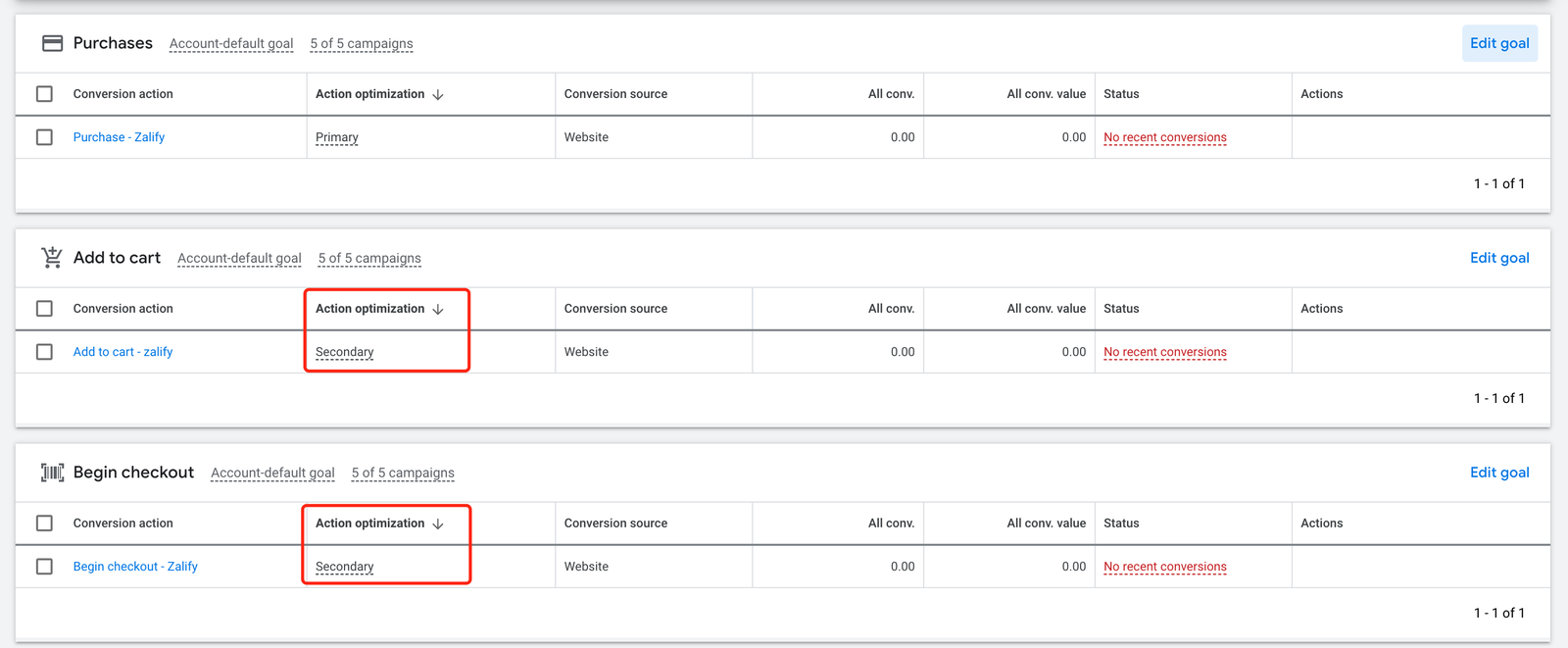Click the Add to cart shopping cart icon

[52, 258]
